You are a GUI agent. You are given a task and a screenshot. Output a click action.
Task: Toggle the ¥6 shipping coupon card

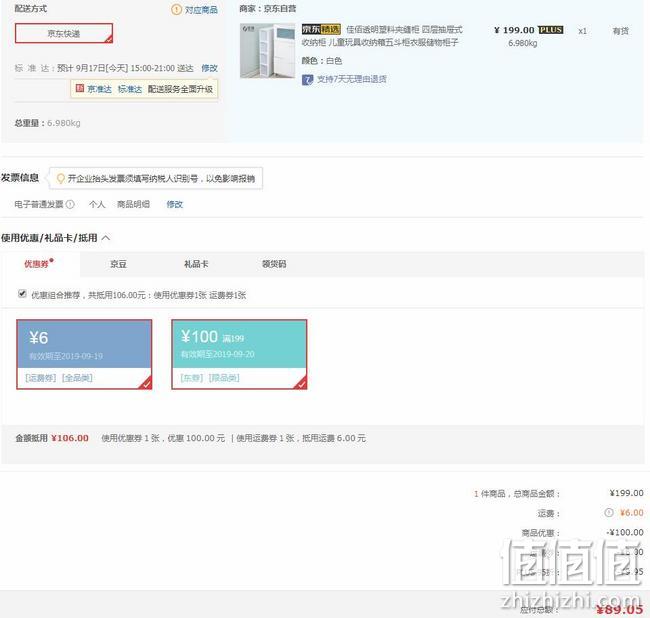point(84,354)
